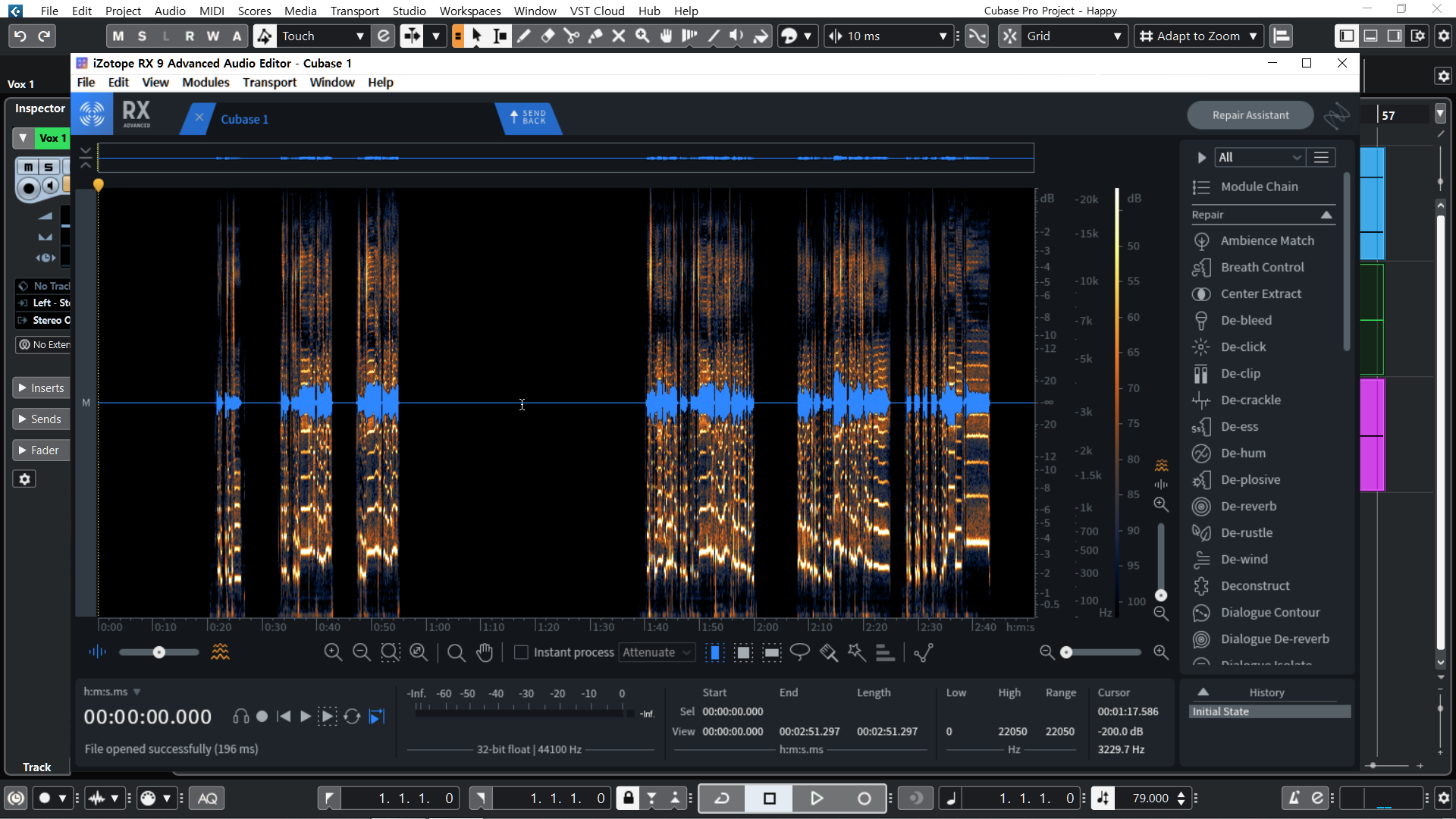Click the time selection tool icon
The height and width of the screenshot is (819, 1456).
tap(714, 652)
